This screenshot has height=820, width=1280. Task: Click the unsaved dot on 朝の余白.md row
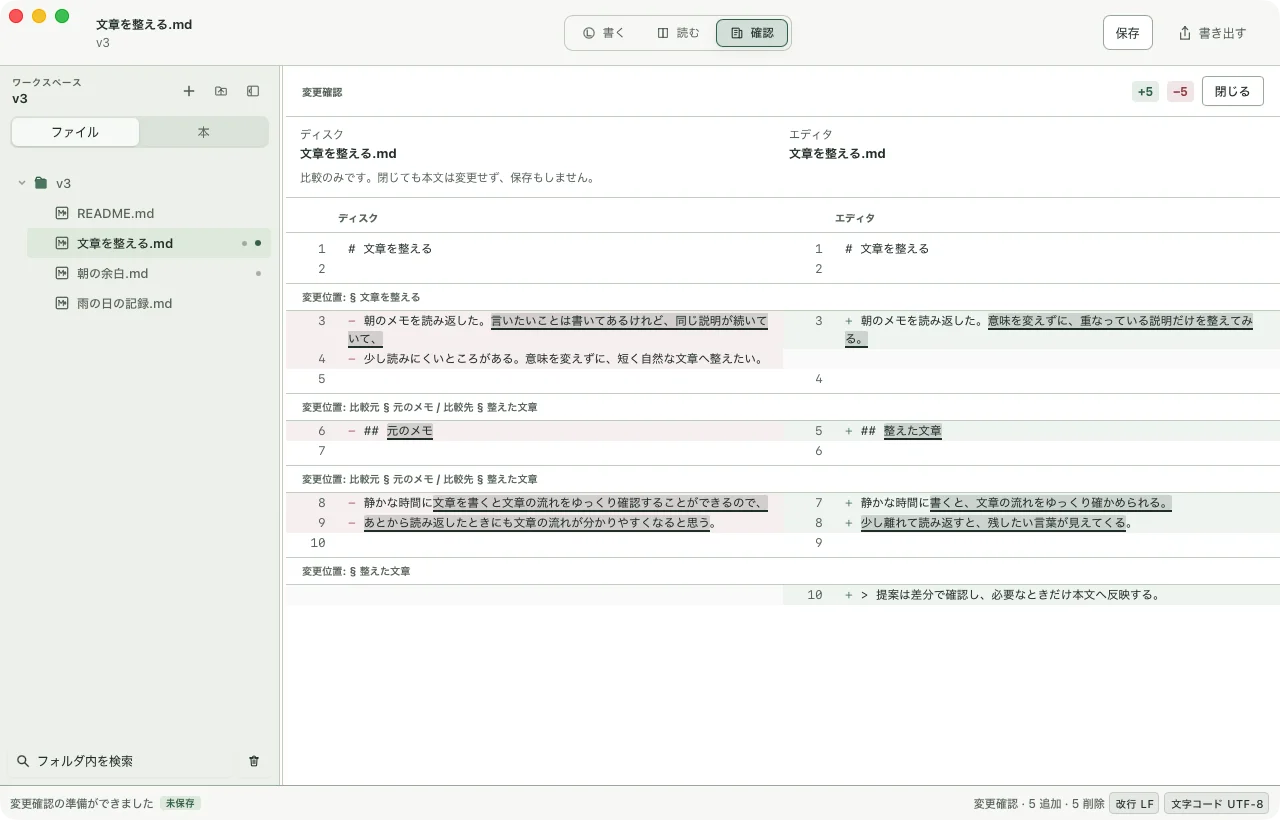[258, 273]
